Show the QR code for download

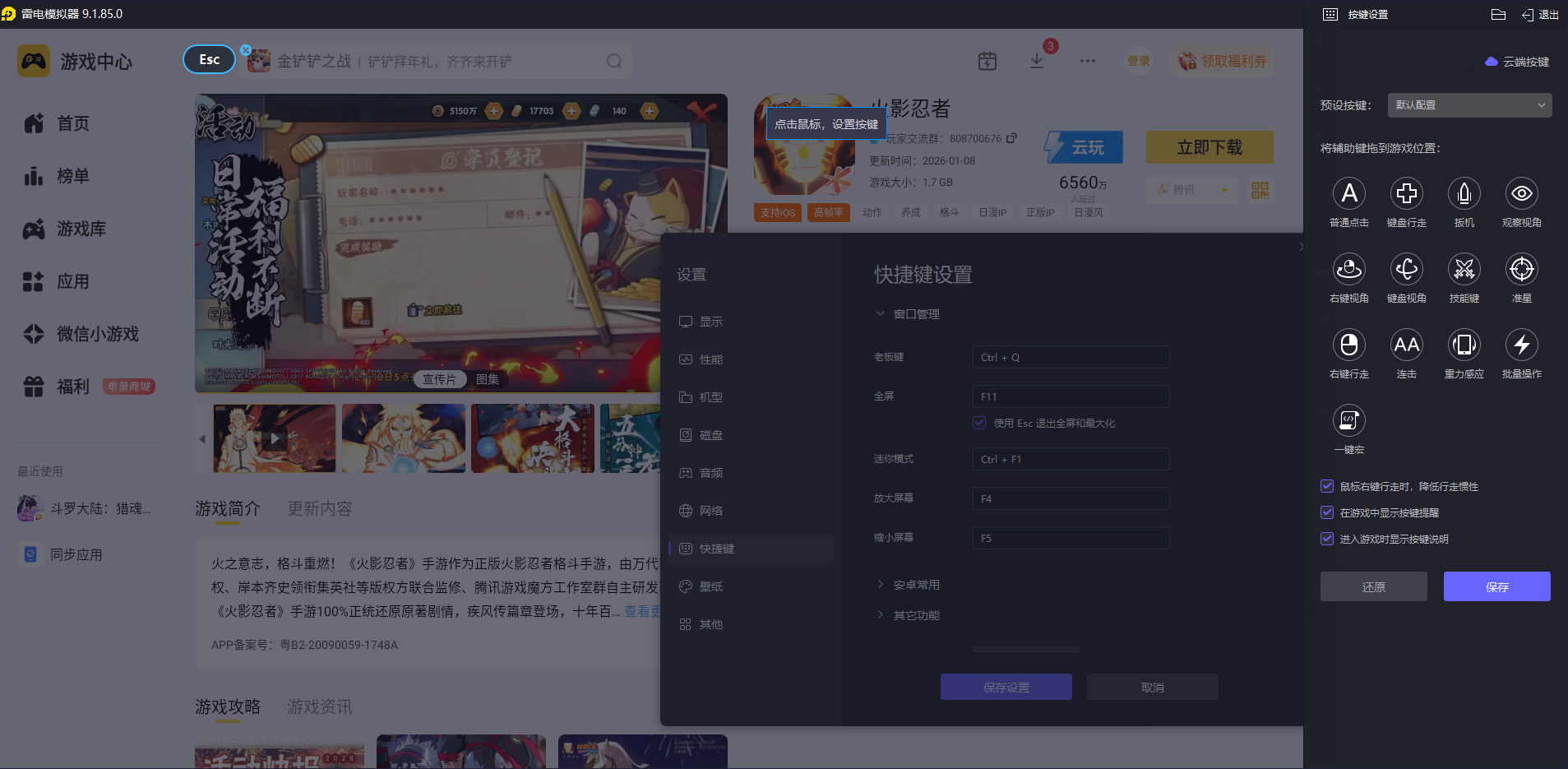point(1260,190)
